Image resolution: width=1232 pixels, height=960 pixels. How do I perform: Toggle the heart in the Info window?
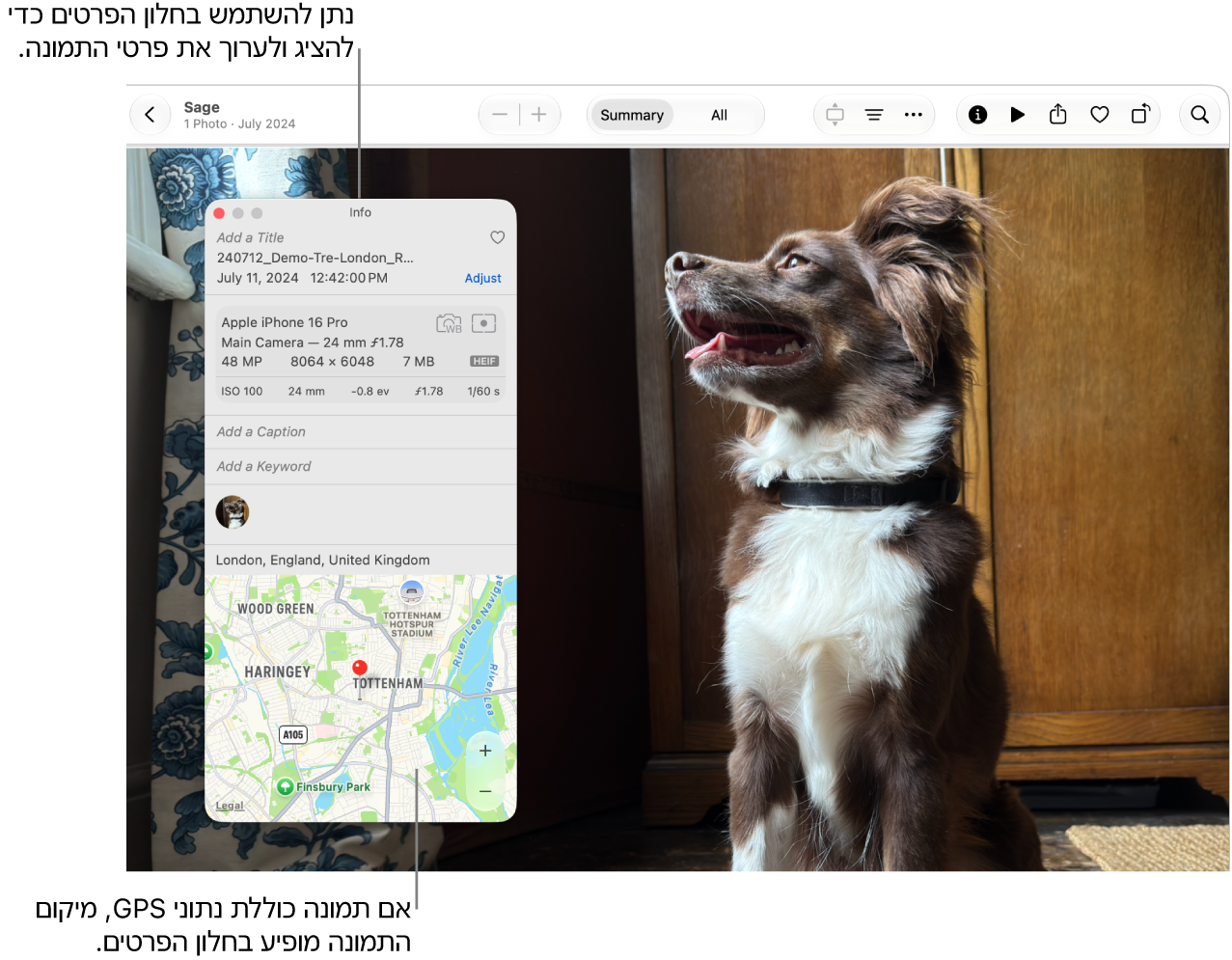point(498,237)
